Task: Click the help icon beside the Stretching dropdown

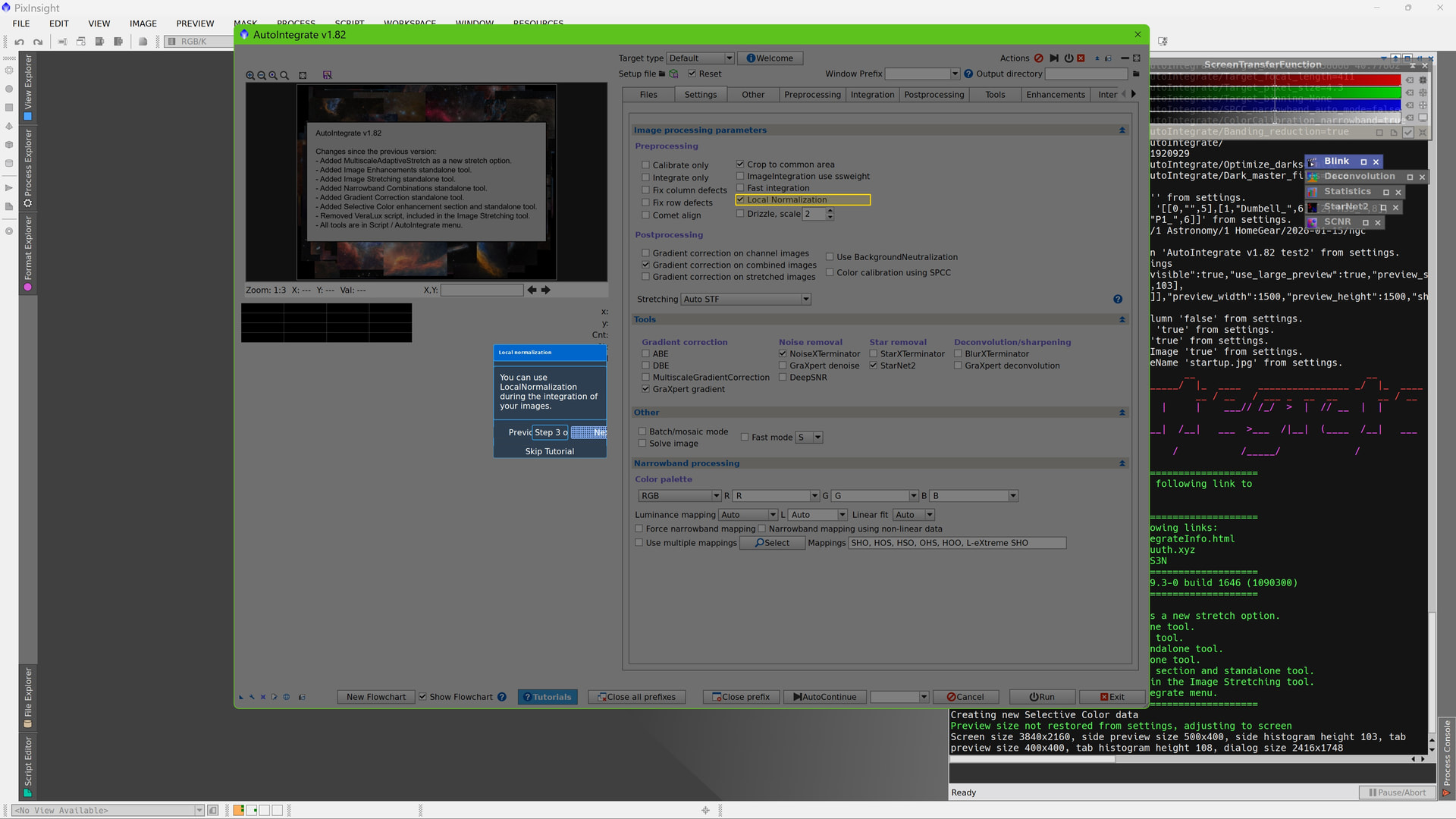Action: coord(1117,300)
